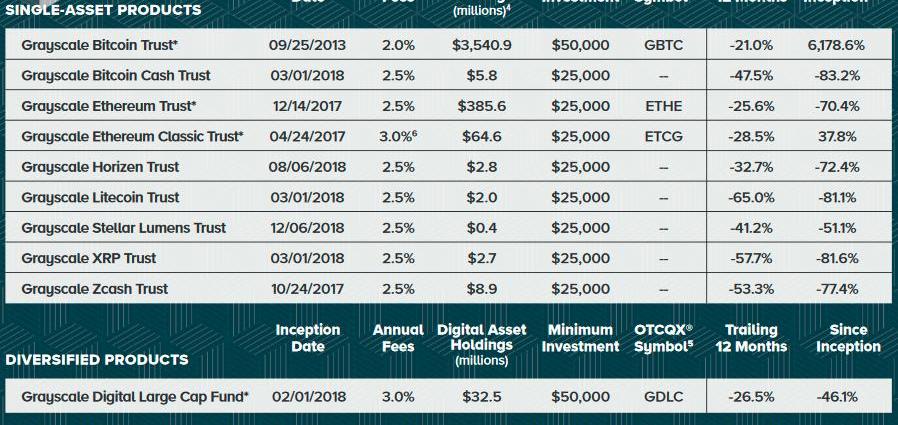The height and width of the screenshot is (425, 898).
Task: Open Grayscale Stellar Lumens Trust entry
Action: pyautogui.click(x=124, y=228)
